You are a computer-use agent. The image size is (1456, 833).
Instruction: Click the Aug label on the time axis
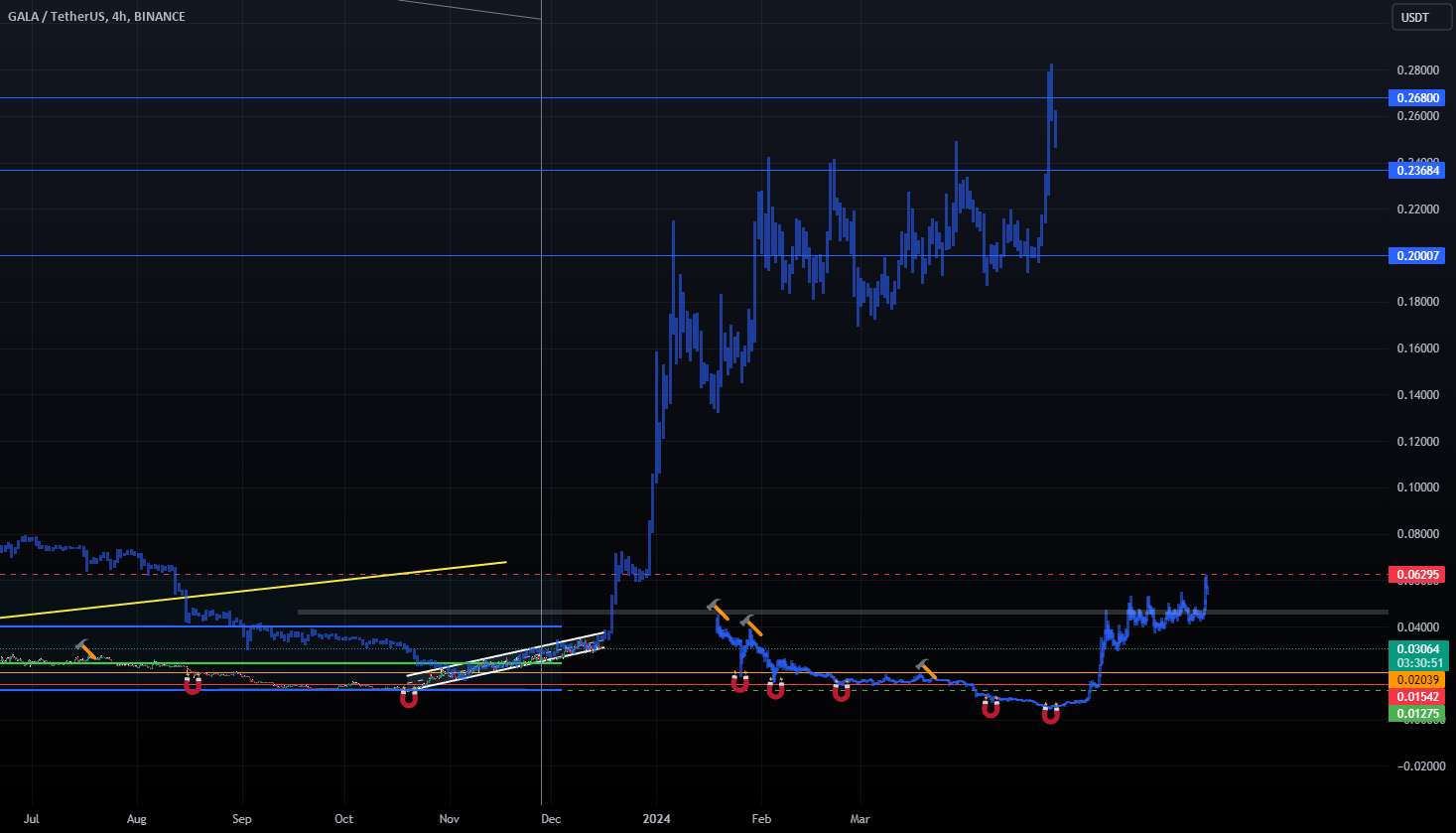[137, 819]
